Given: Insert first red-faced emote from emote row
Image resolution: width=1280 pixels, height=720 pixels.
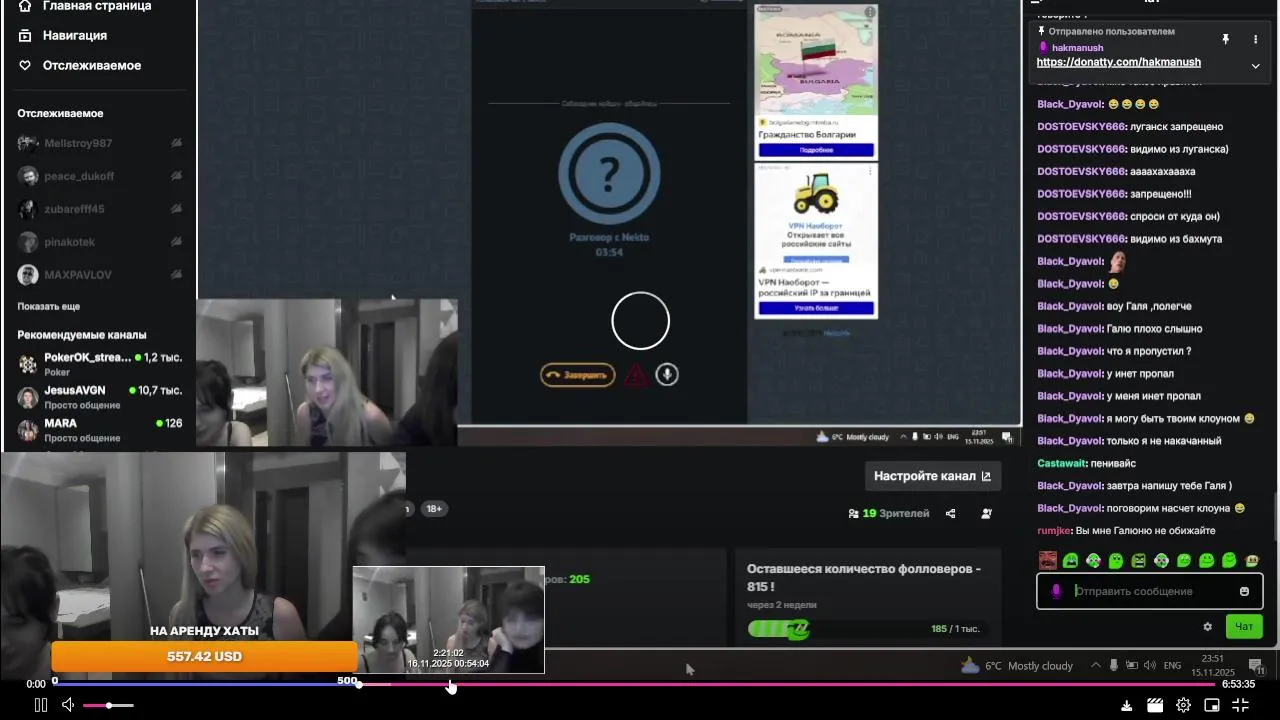Looking at the screenshot, I should (1047, 561).
